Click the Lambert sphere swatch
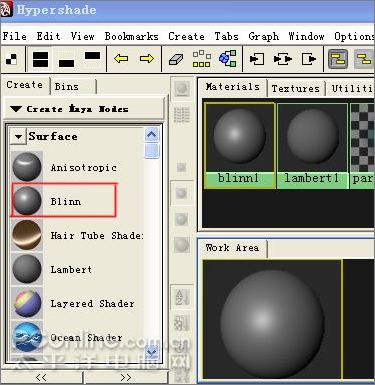The width and height of the screenshot is (375, 385). [27, 269]
